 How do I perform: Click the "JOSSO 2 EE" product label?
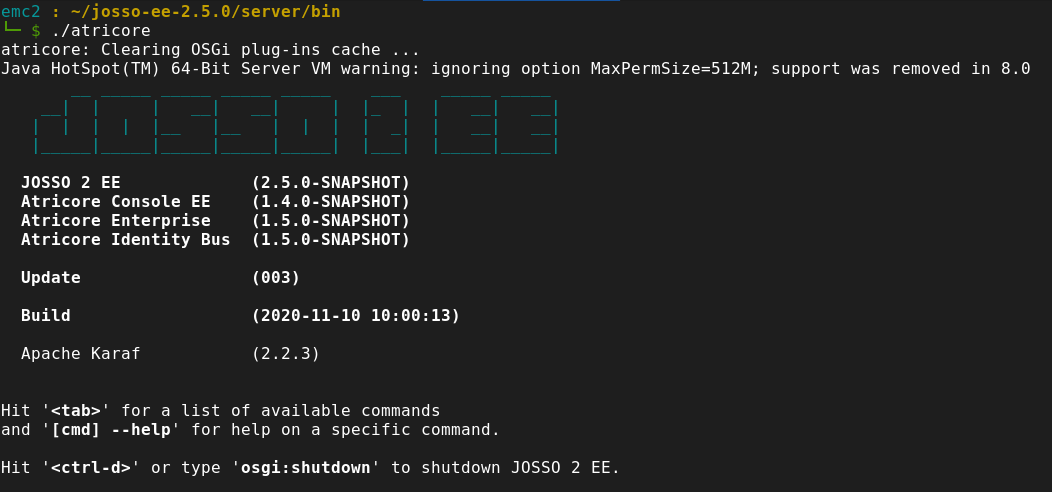coord(70,183)
